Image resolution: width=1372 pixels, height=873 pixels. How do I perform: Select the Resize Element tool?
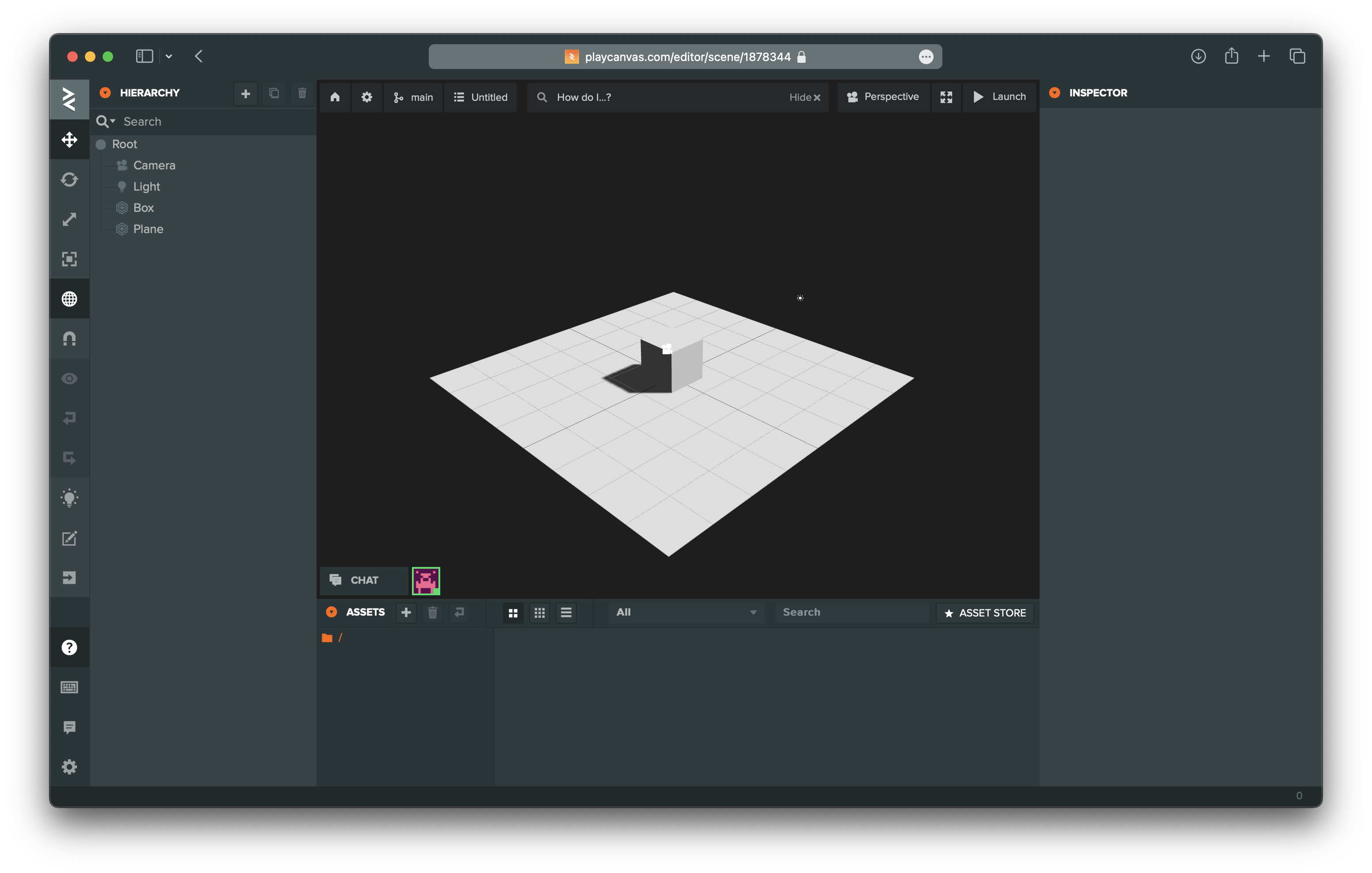click(x=69, y=260)
